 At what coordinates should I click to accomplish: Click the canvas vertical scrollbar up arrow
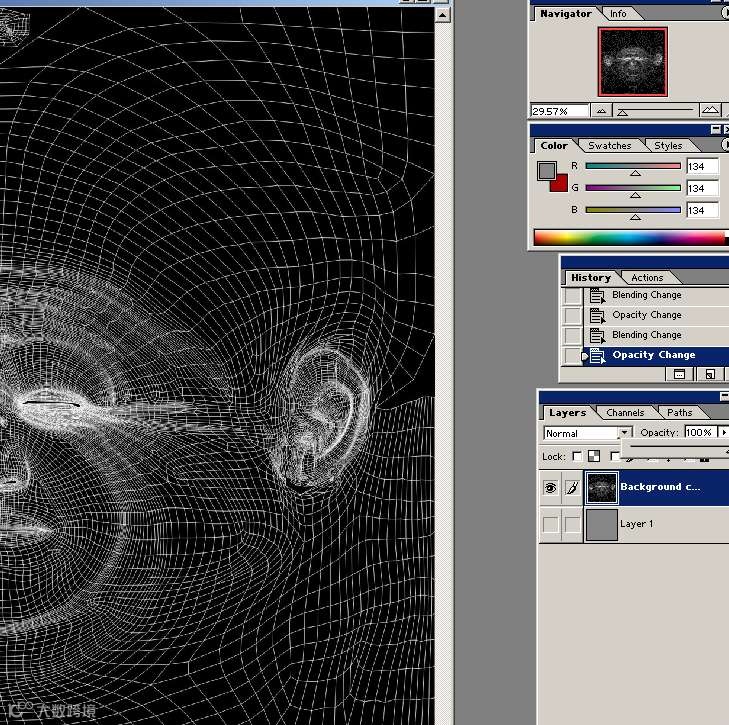442,15
